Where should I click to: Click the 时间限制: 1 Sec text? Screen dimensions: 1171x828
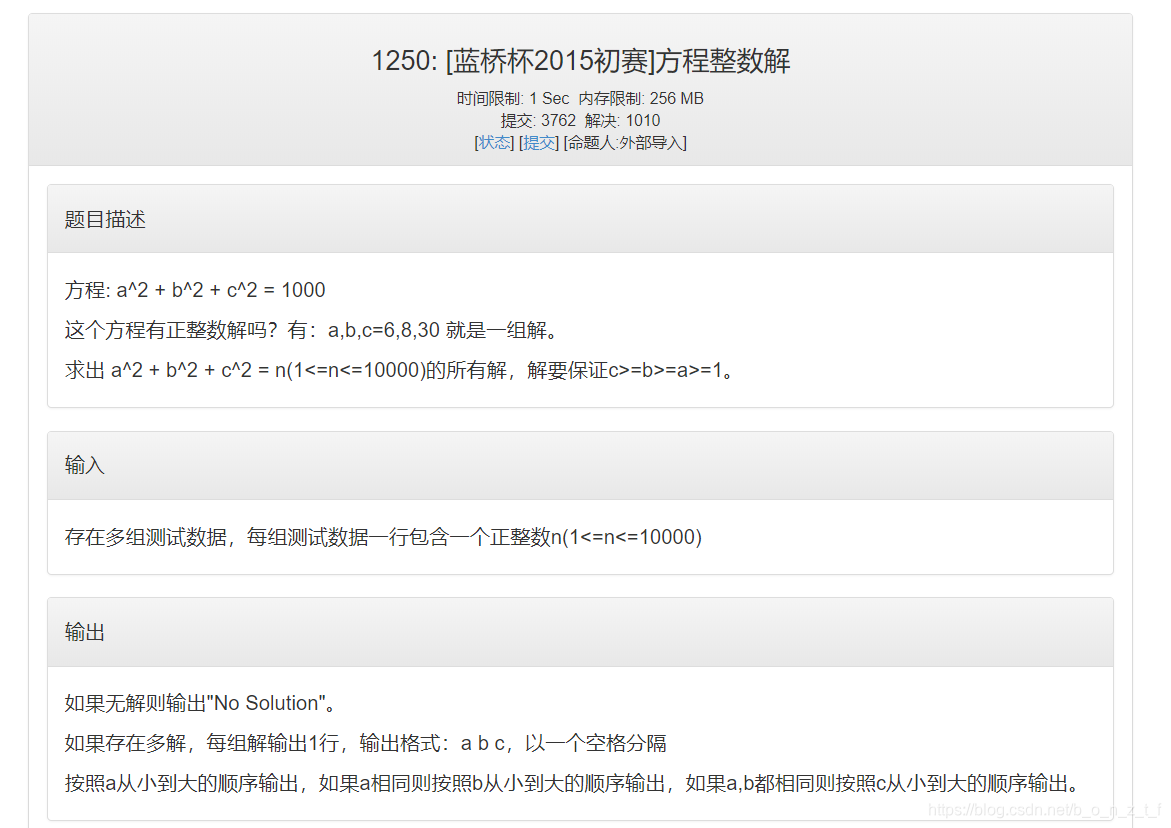pyautogui.click(x=513, y=99)
